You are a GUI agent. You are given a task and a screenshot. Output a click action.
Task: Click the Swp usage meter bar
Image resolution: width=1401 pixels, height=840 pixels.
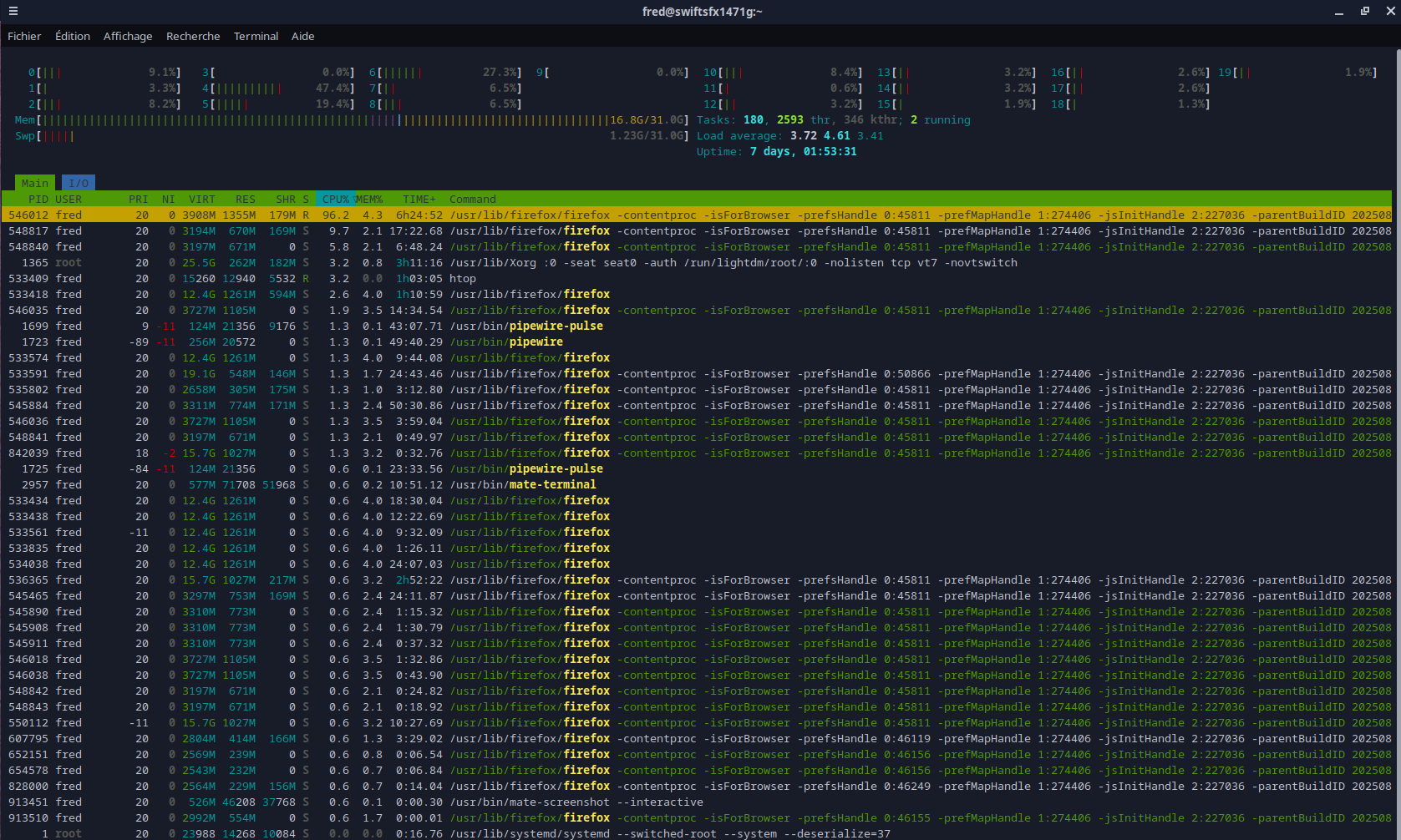pyautogui.click(x=353, y=136)
